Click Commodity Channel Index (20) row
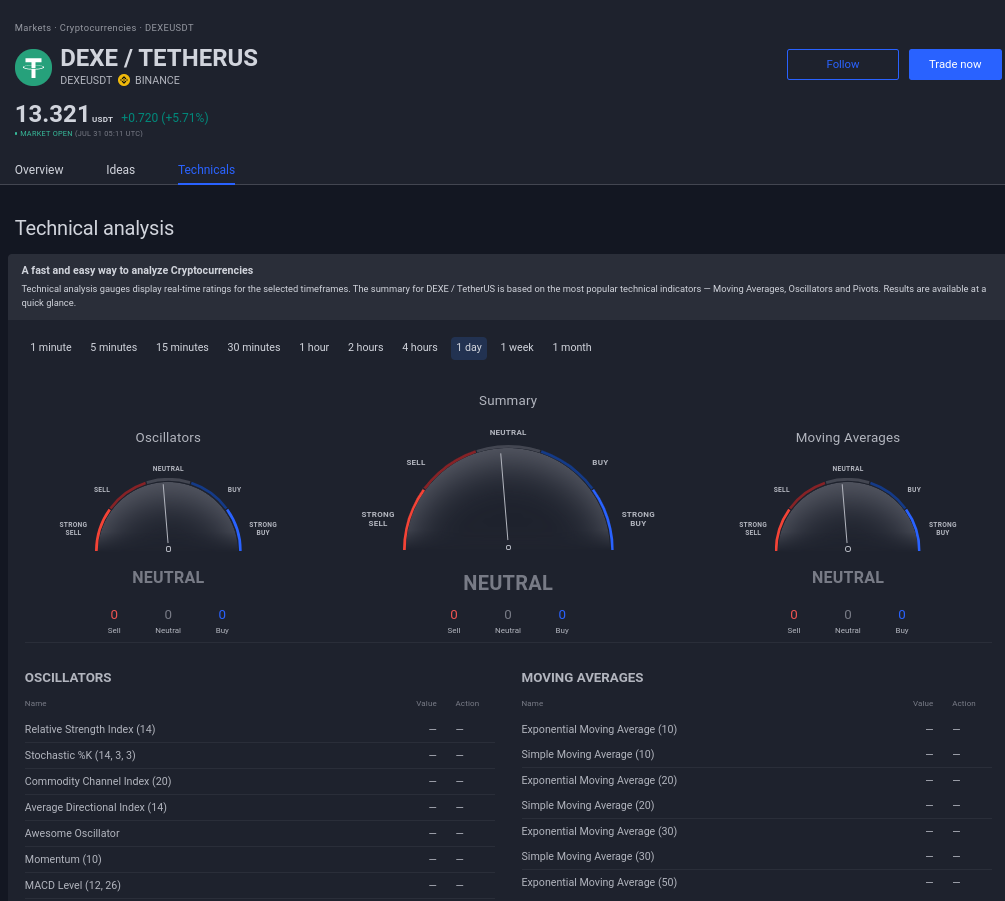Viewport: 1005px width, 901px height. pos(260,781)
